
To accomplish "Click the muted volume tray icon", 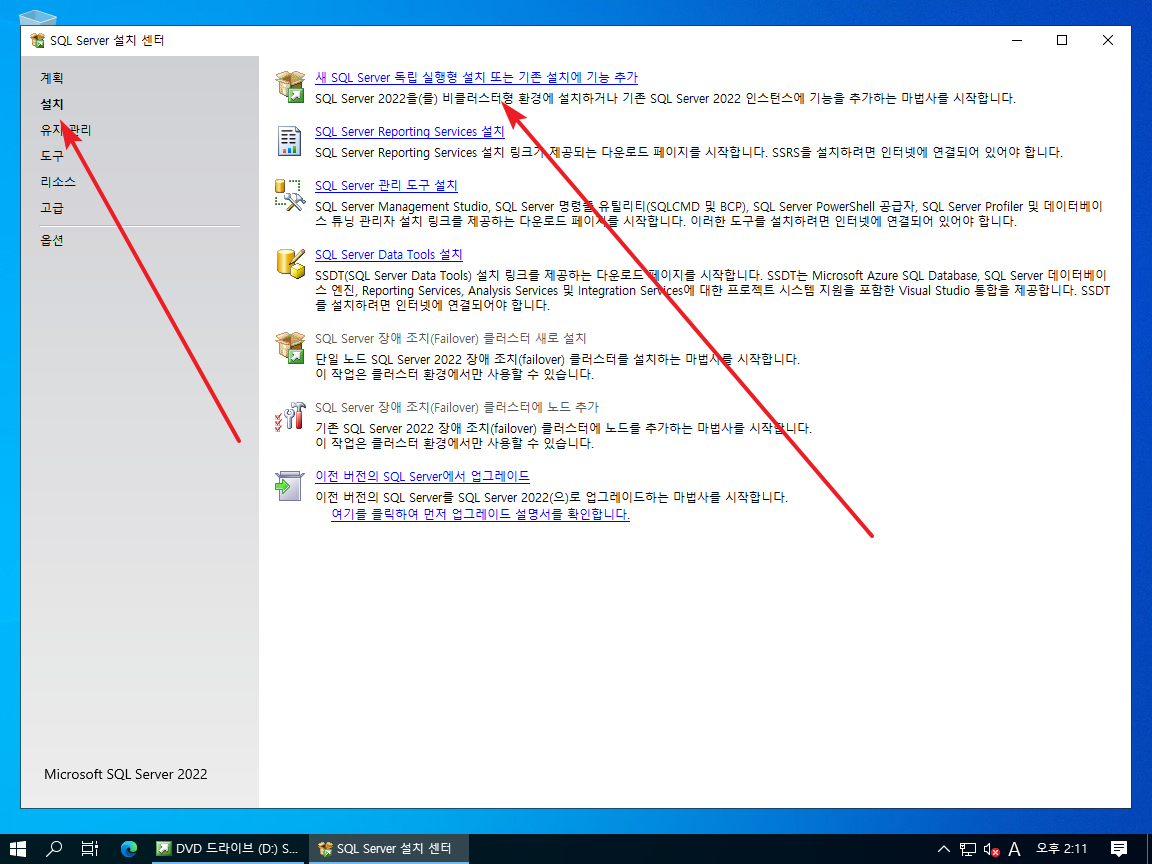I will pyautogui.click(x=991, y=849).
